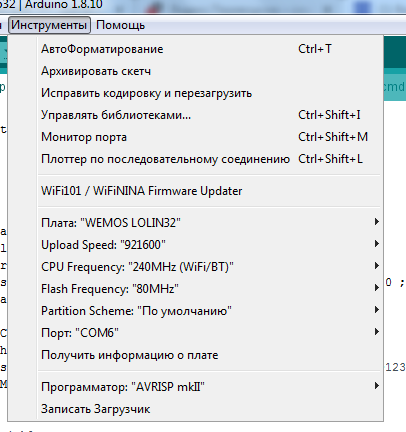Open the Помощь menu
Screen dimensions: 406x432
[120, 25]
